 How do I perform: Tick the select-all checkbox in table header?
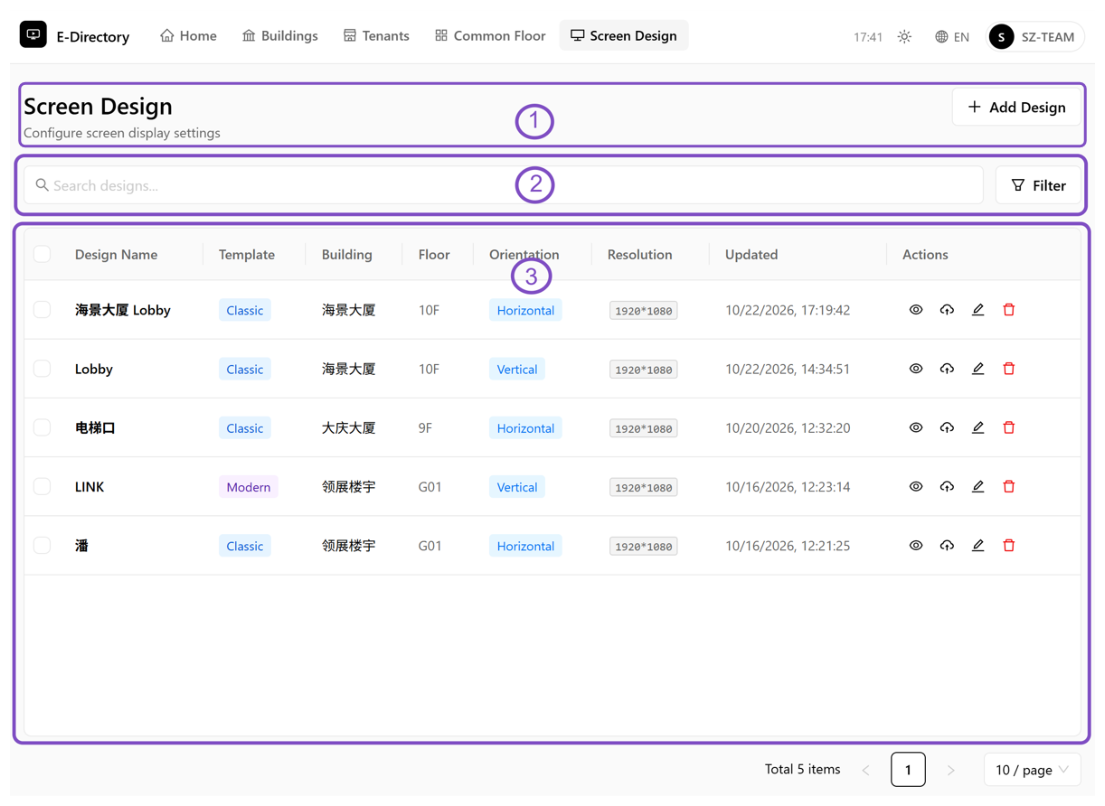(42, 254)
